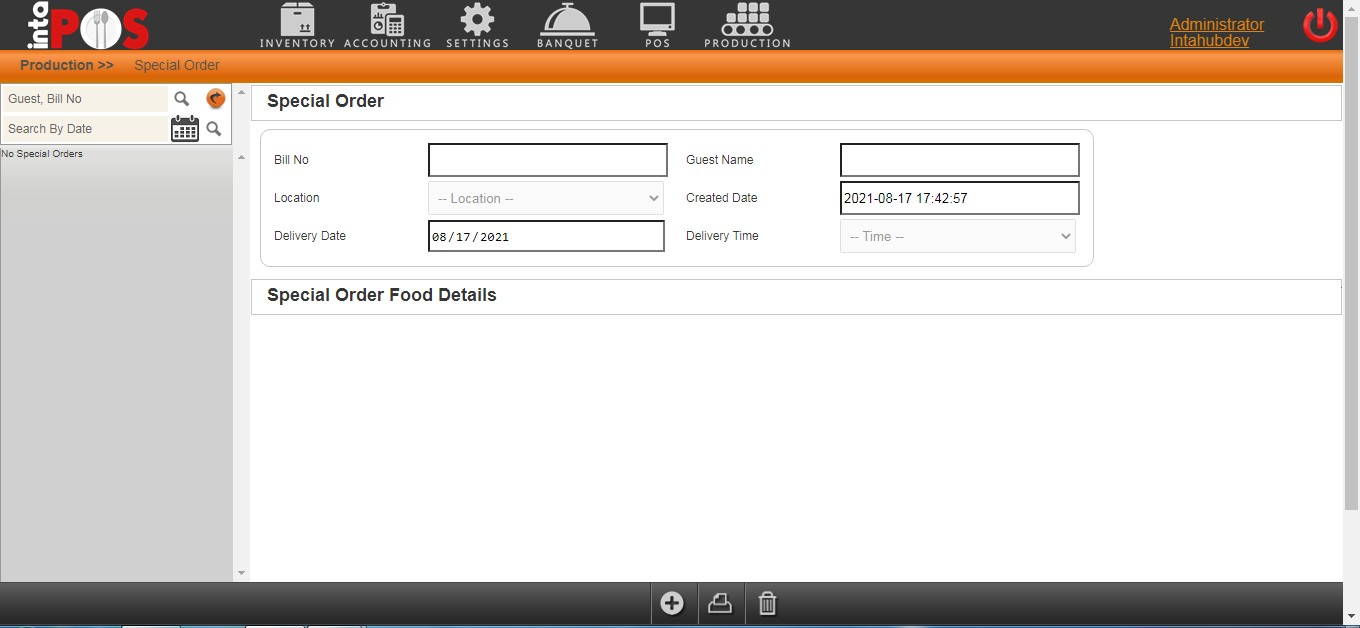Open the Production module menu
The height and width of the screenshot is (628, 1360).
747,26
